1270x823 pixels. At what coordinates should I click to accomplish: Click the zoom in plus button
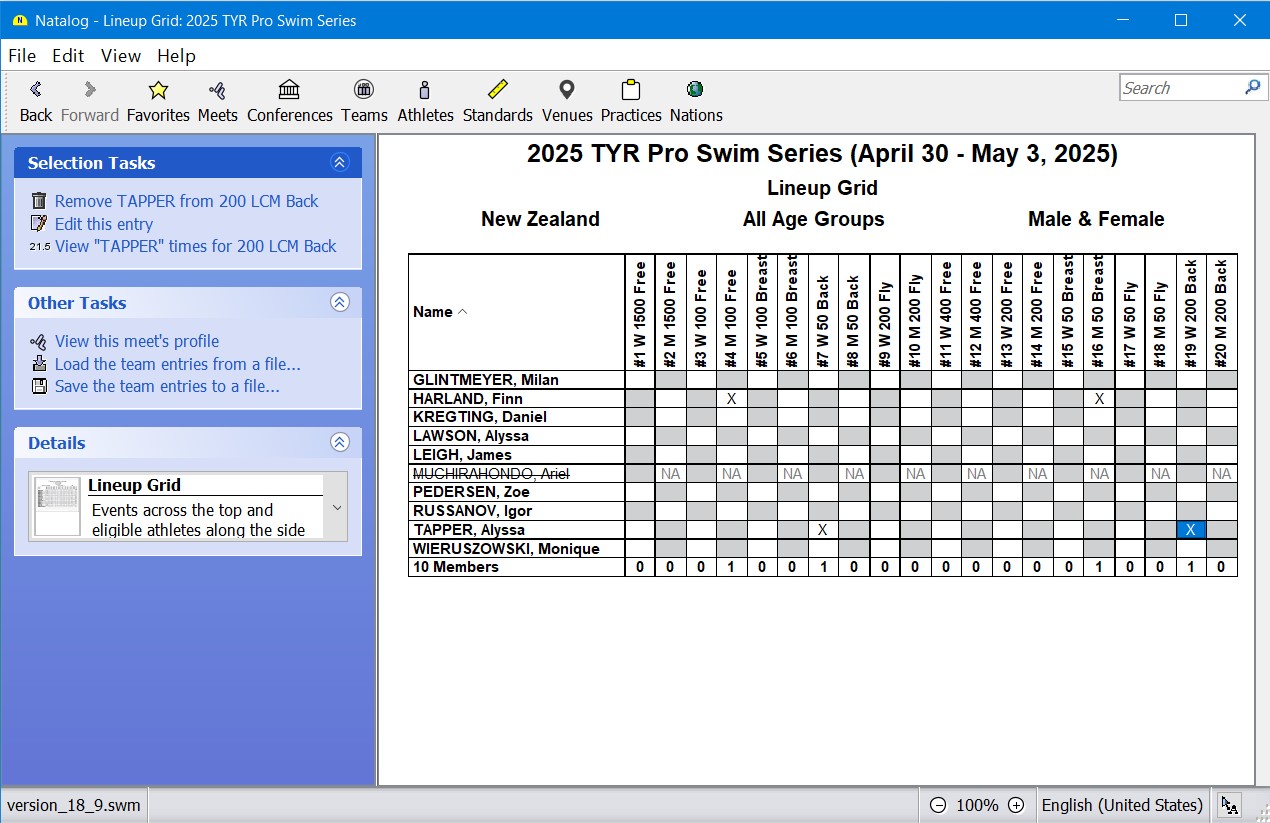(1016, 805)
